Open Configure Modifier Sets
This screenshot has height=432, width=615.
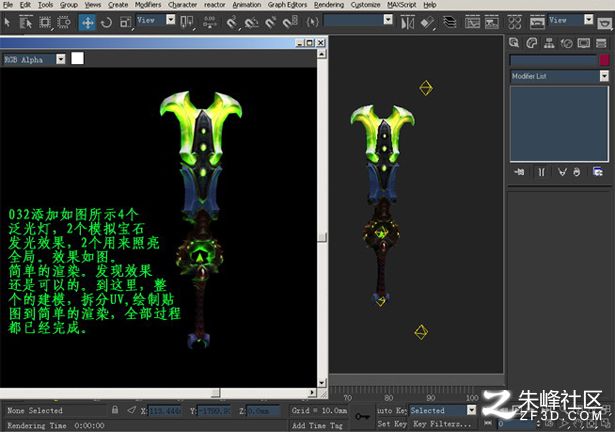click(x=598, y=172)
